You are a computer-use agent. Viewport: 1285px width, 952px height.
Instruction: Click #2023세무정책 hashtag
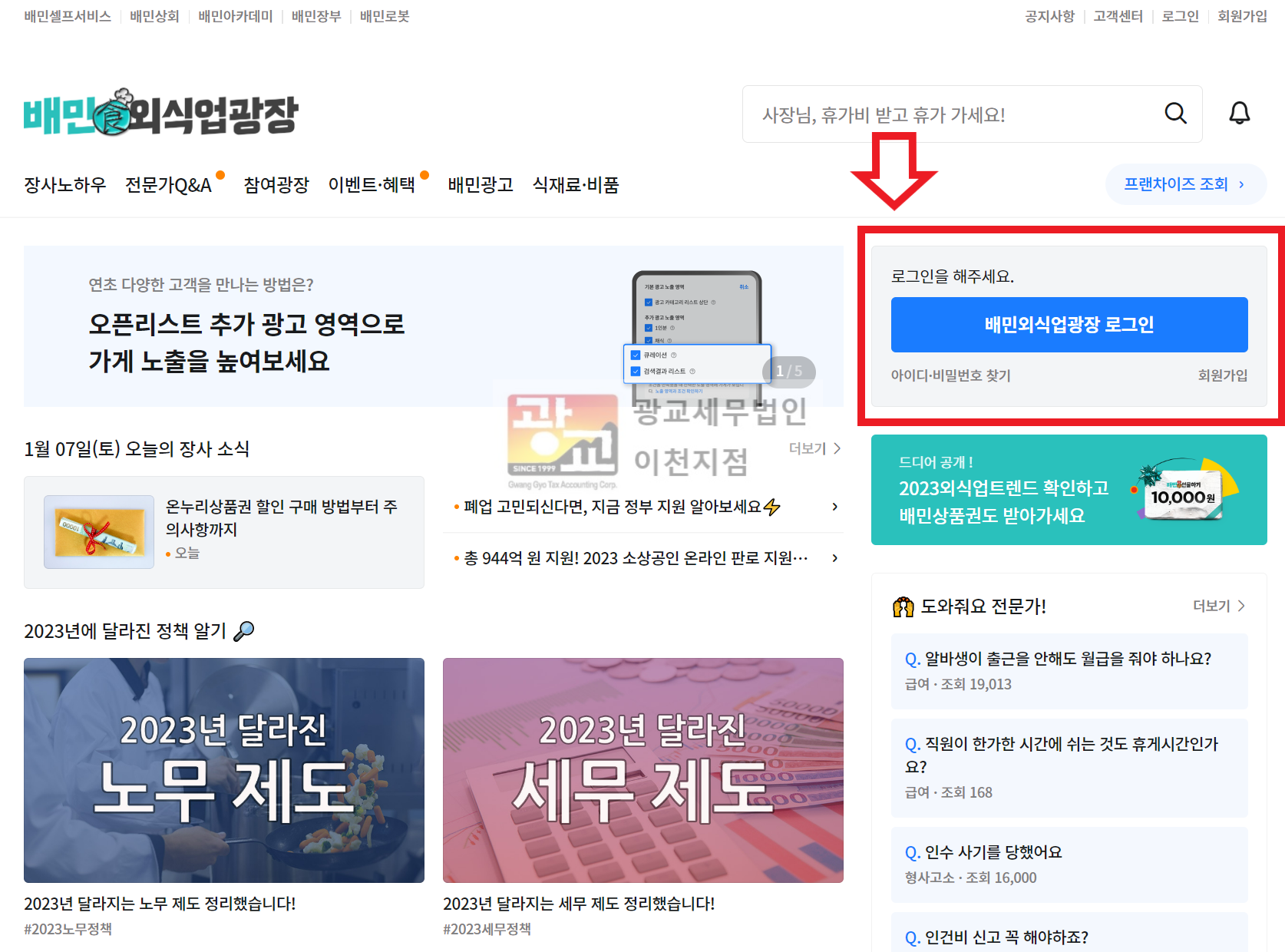[487, 929]
